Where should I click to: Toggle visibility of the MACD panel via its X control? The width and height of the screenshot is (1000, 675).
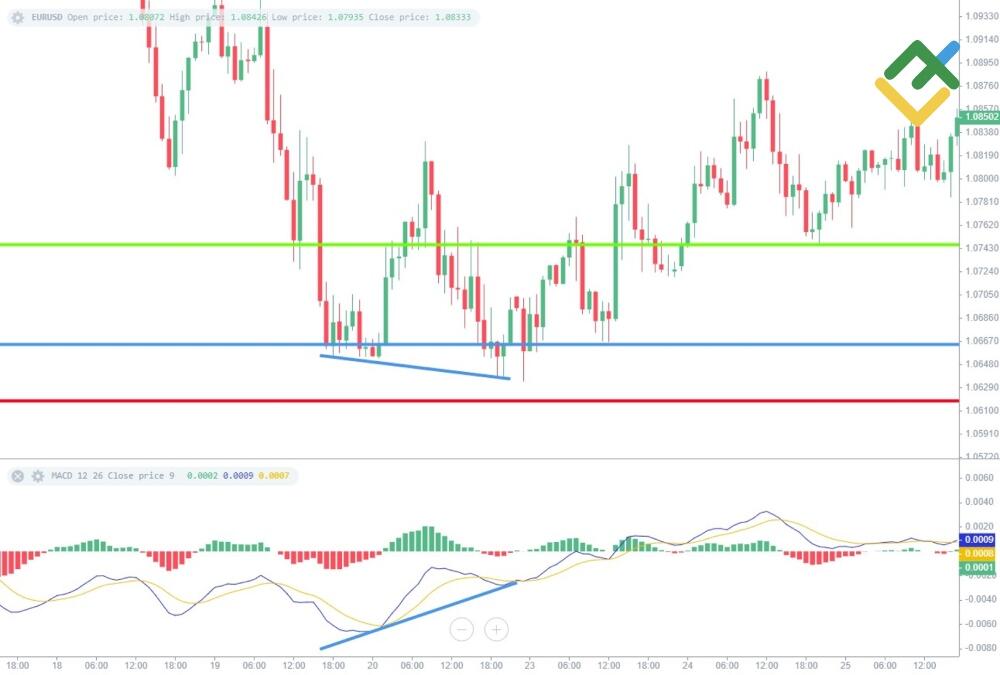coord(17,476)
